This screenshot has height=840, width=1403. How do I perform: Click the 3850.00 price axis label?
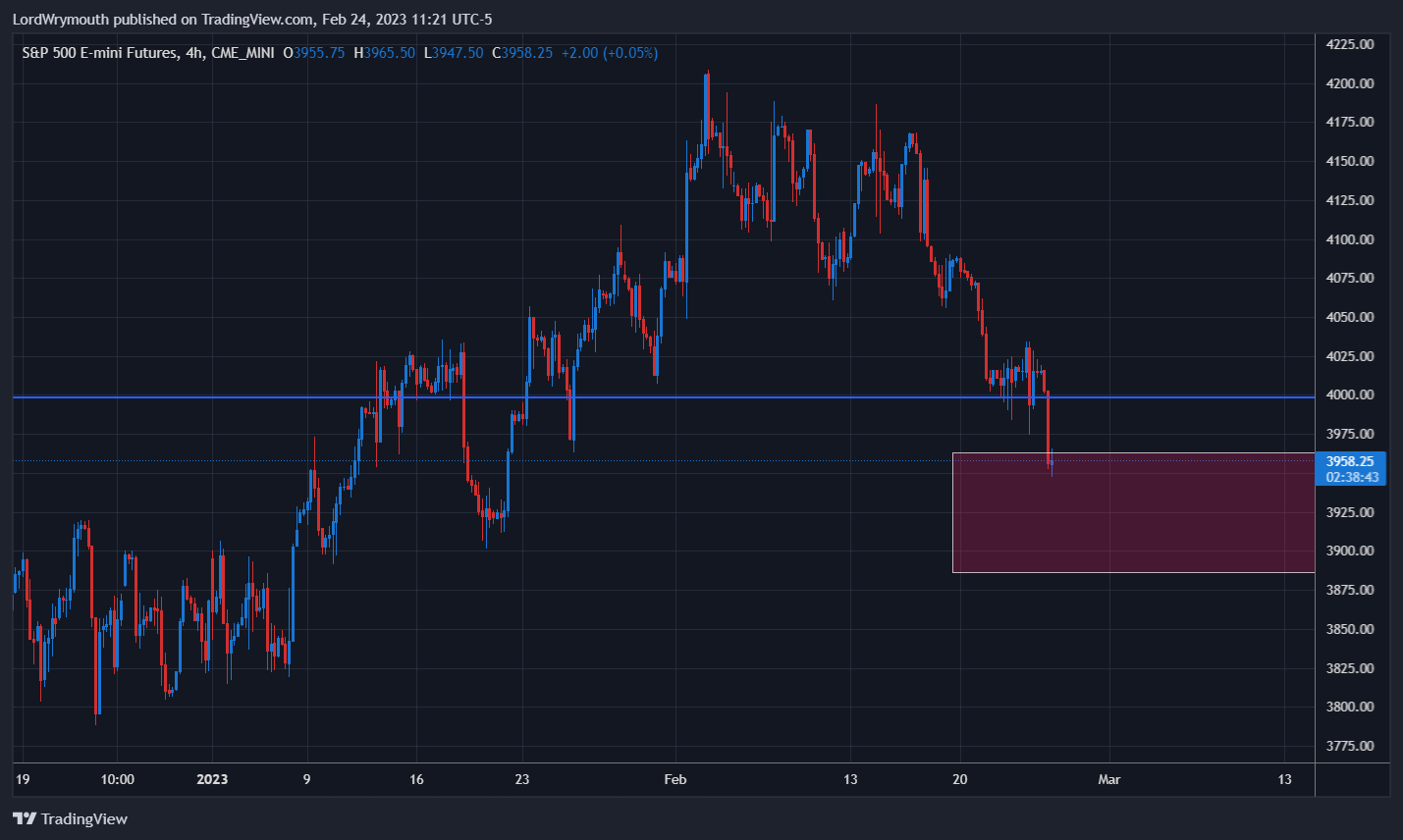pyautogui.click(x=1350, y=629)
